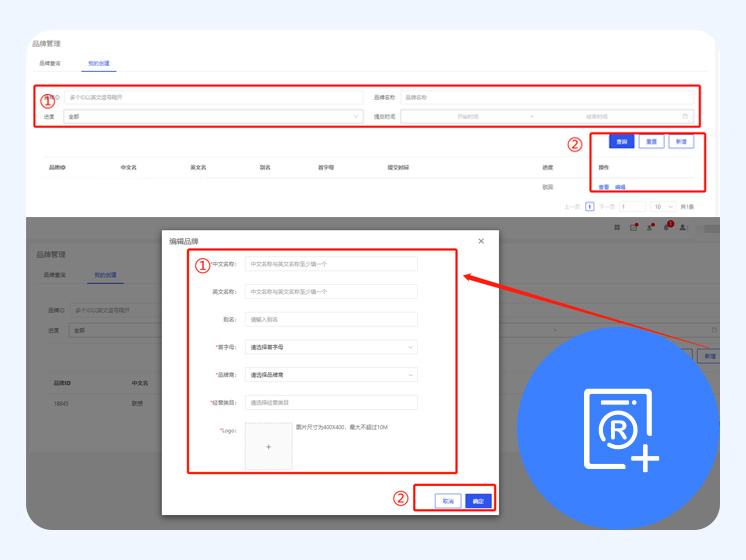Close the 编辑品牌 dialog with X

coord(481,241)
